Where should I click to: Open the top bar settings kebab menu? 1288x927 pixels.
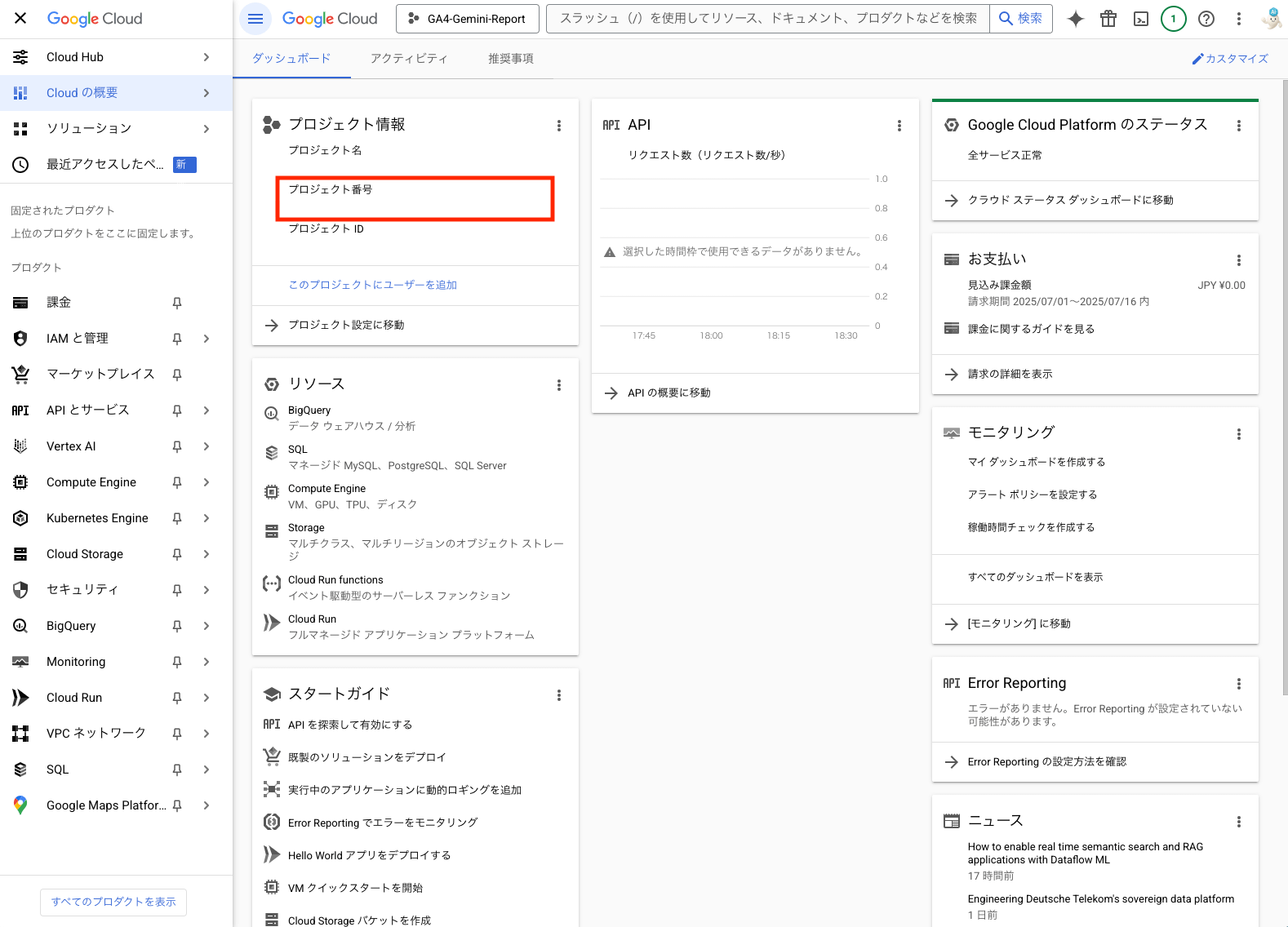click(x=1239, y=19)
